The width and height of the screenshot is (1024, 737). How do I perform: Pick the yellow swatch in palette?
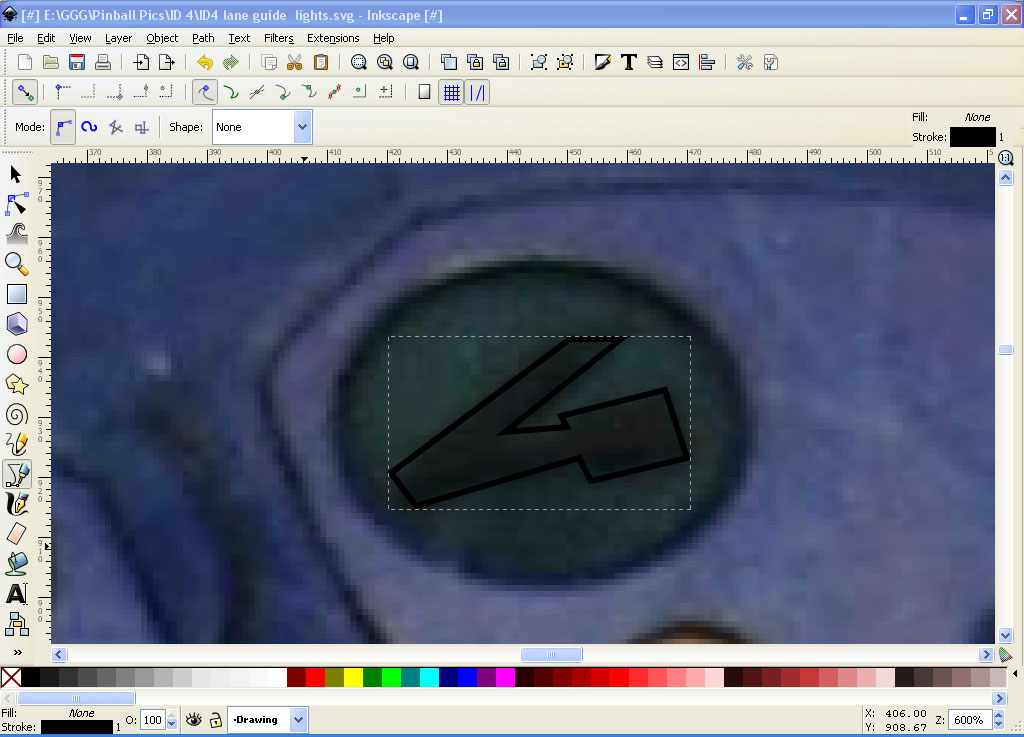[x=353, y=677]
